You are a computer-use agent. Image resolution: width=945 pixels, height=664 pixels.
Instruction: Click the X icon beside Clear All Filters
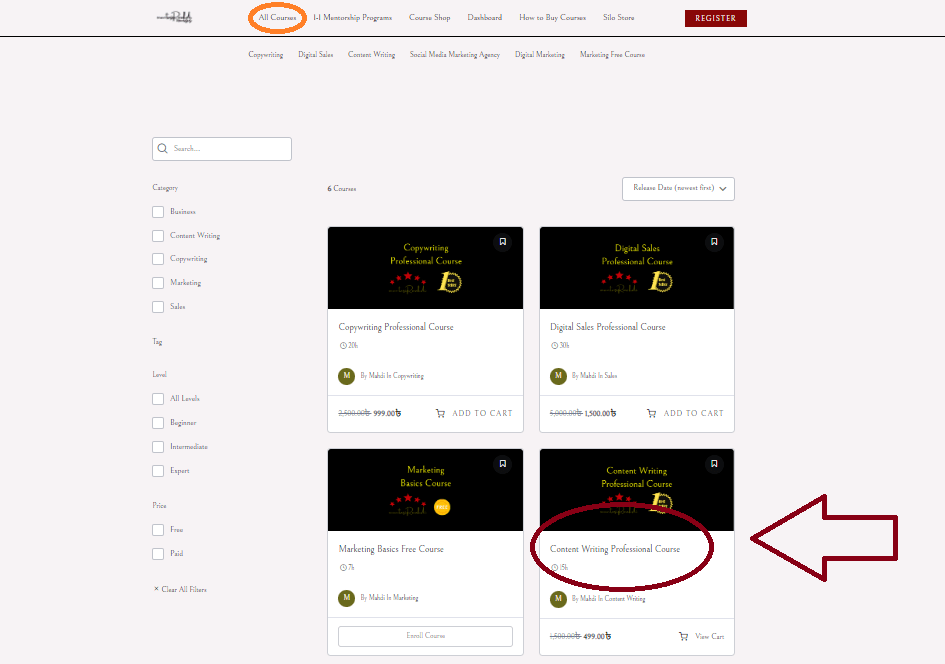click(156, 589)
